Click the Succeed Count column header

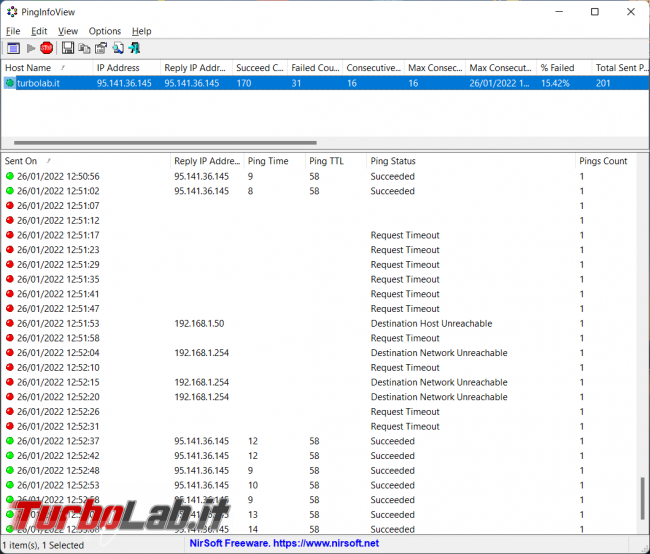[260, 68]
